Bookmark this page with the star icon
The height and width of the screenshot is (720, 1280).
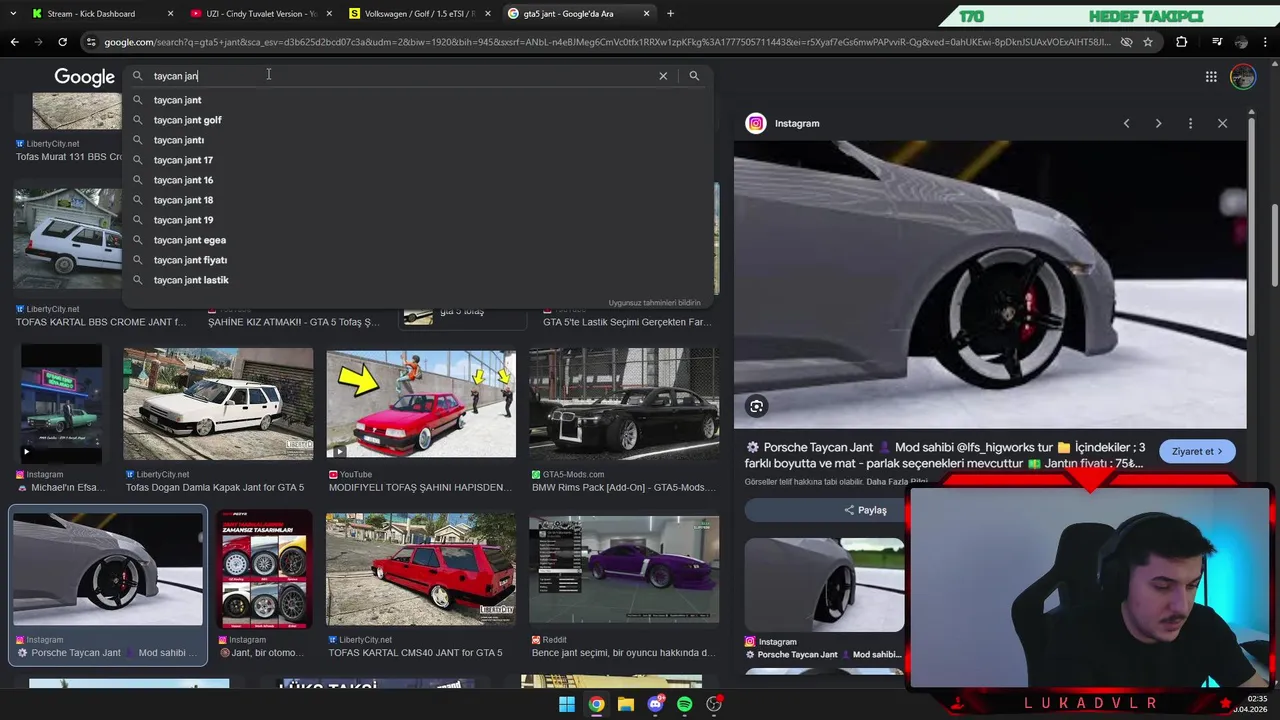tap(1148, 42)
